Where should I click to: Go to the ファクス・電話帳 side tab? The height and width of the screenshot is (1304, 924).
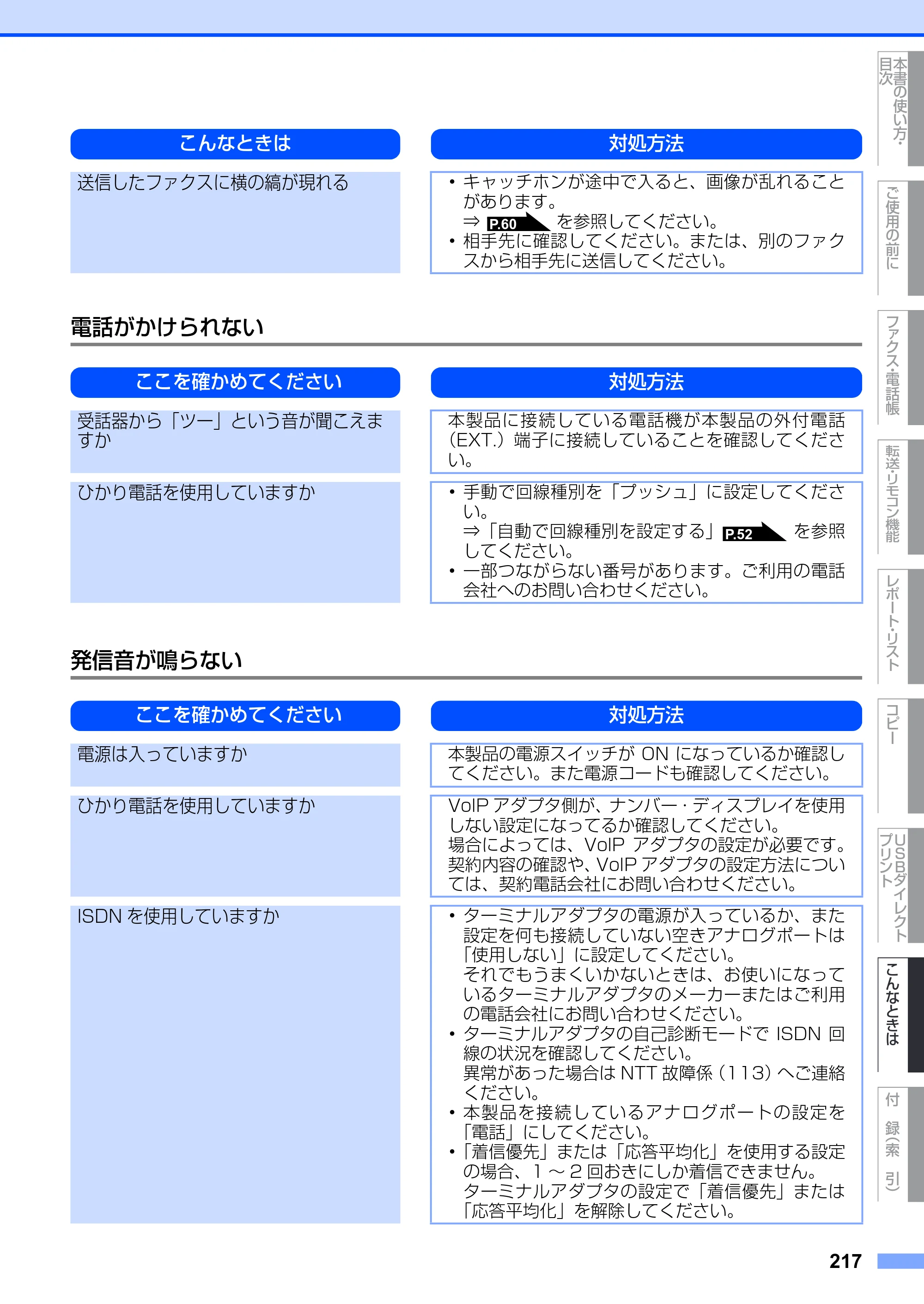[900, 367]
